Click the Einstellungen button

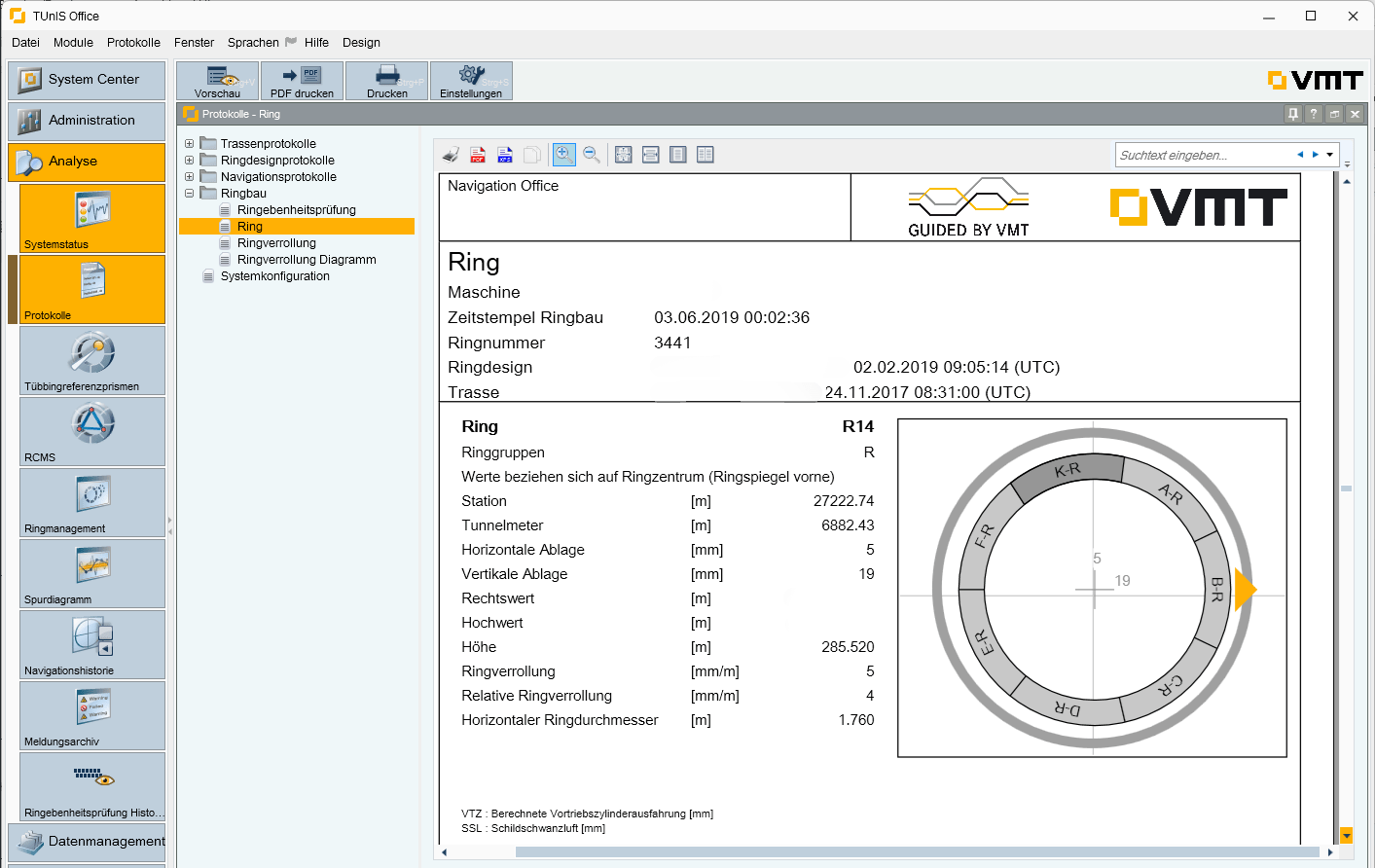pyautogui.click(x=471, y=82)
